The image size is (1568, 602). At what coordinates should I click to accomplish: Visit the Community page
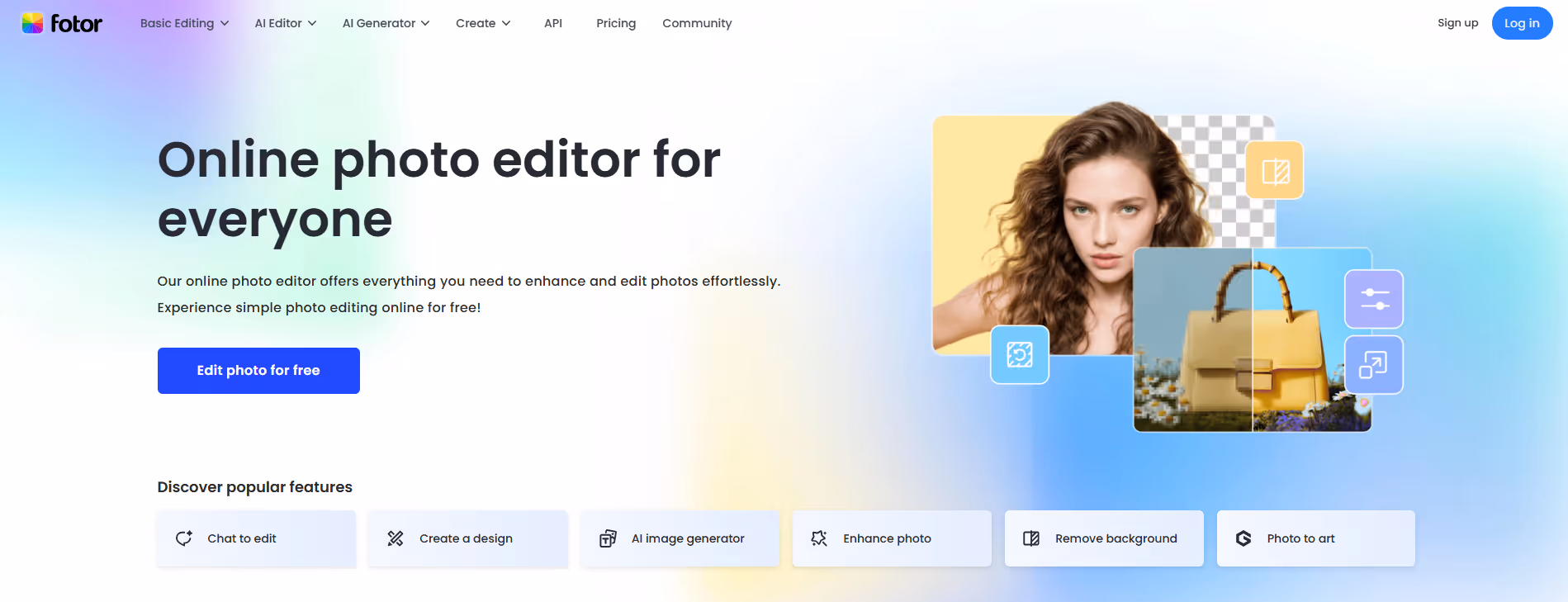coord(697,23)
